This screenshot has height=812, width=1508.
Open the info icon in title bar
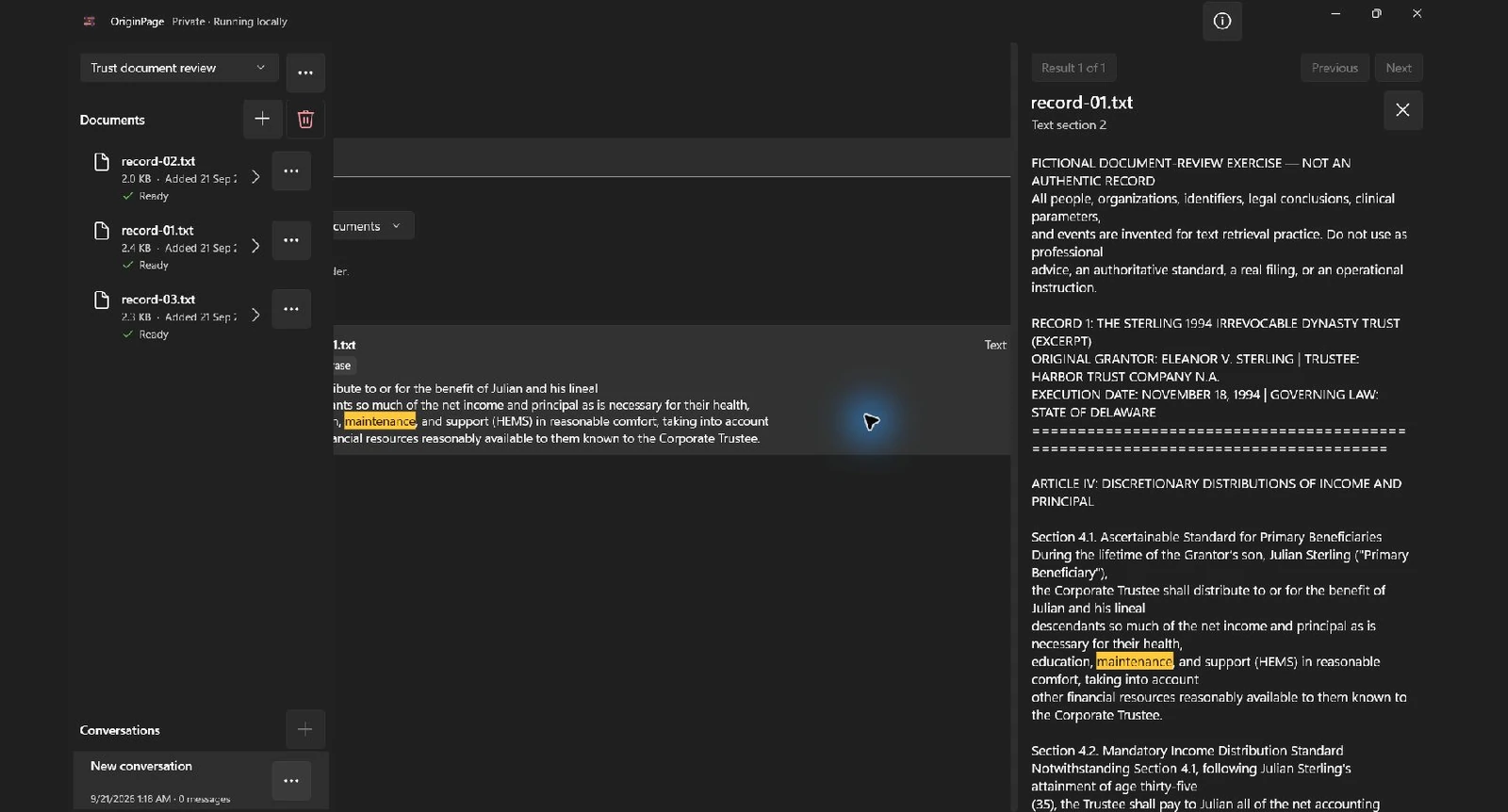click(x=1222, y=21)
